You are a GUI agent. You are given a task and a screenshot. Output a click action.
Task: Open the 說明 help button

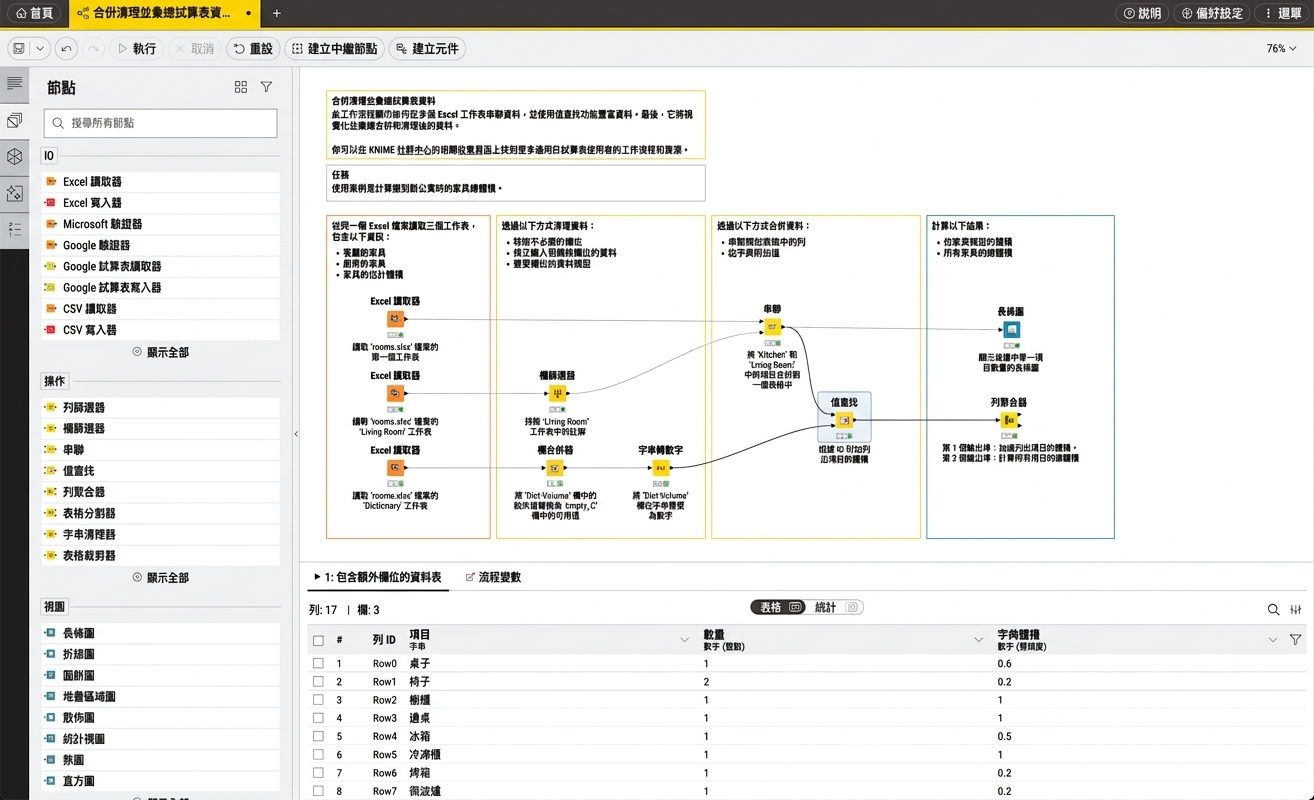(1143, 14)
